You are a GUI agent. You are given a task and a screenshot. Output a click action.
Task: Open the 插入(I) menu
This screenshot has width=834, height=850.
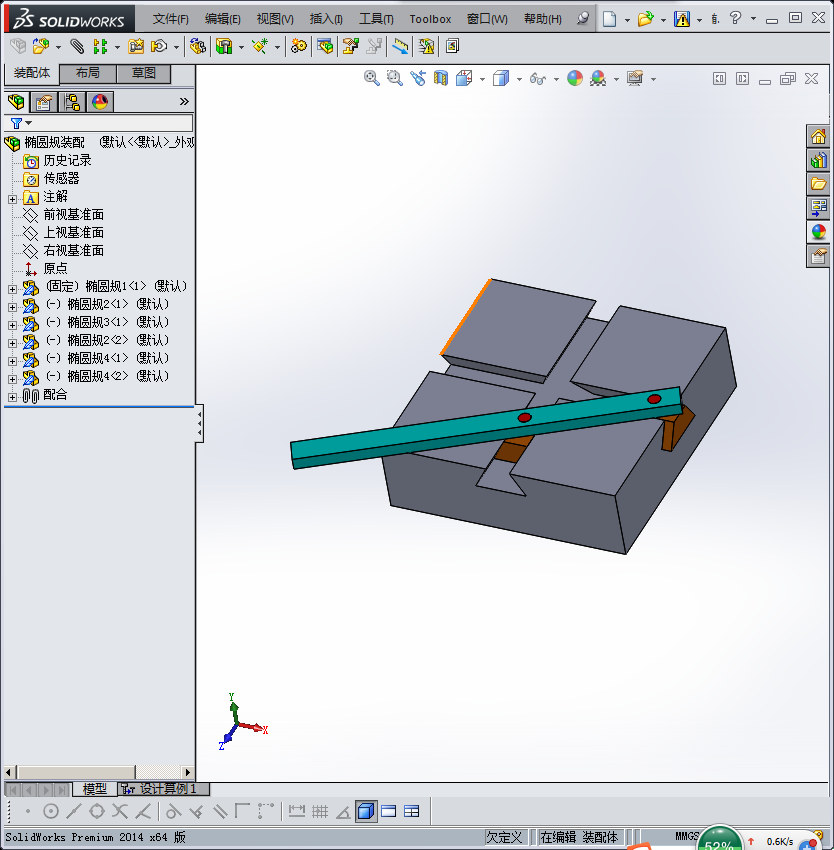click(326, 19)
